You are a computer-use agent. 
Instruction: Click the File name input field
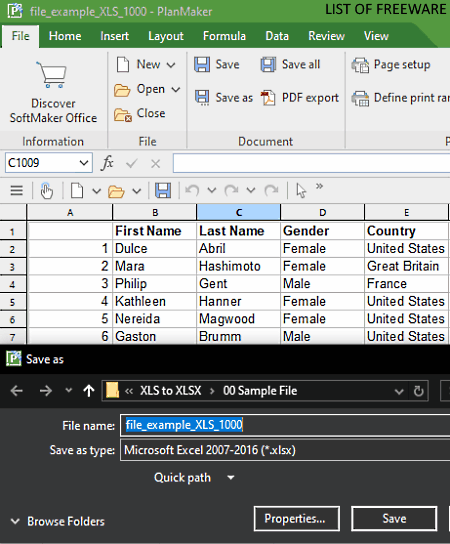pyautogui.click(x=285, y=425)
